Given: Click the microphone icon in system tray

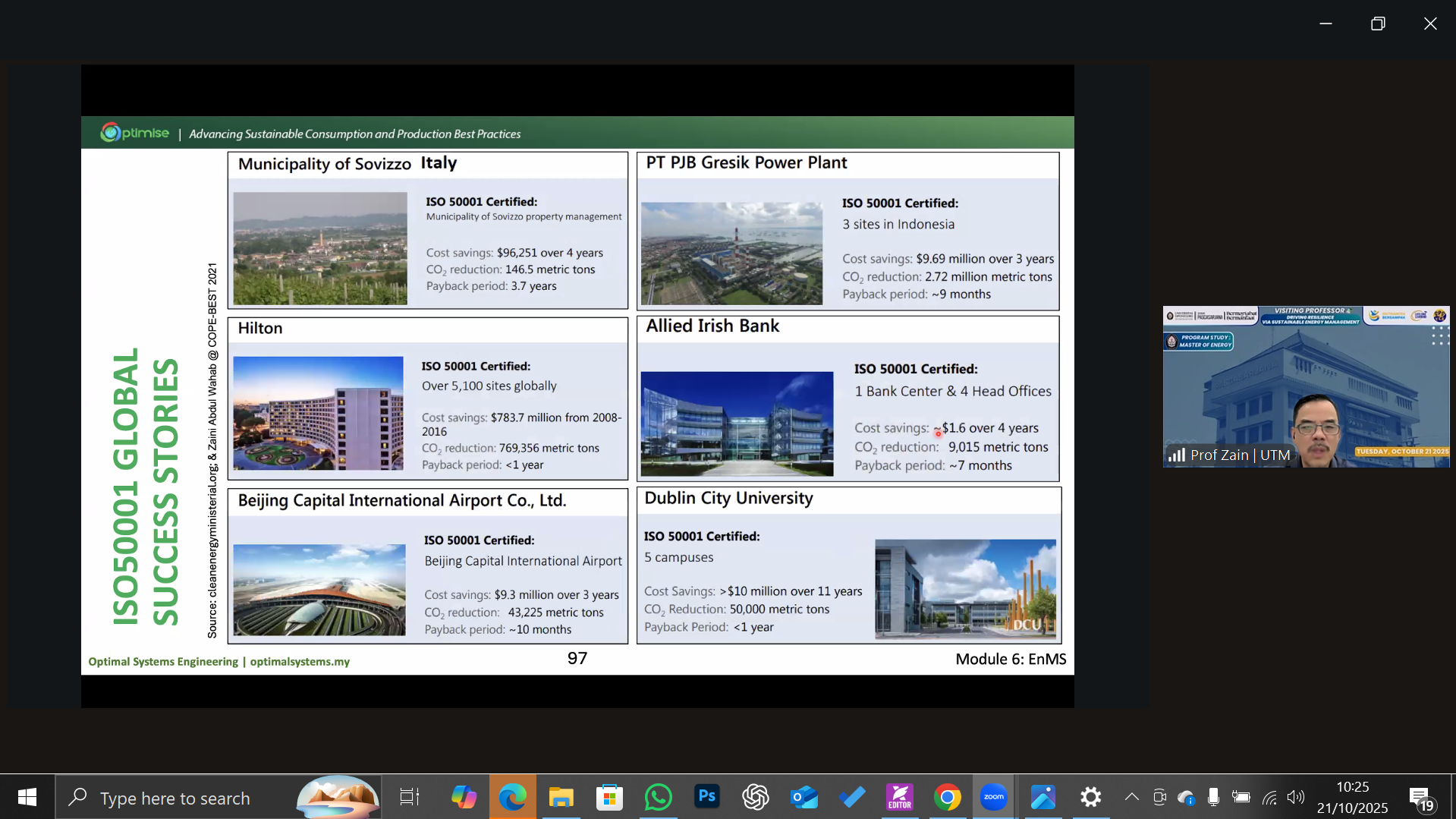Looking at the screenshot, I should point(1213,797).
